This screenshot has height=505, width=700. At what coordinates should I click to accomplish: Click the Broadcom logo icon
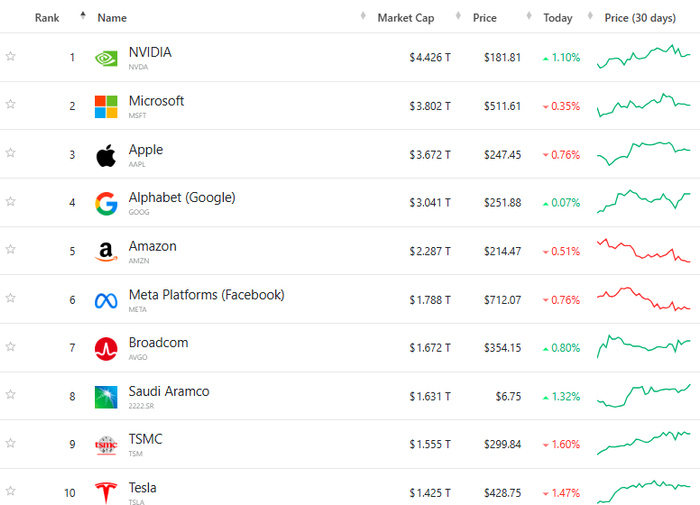pos(106,349)
